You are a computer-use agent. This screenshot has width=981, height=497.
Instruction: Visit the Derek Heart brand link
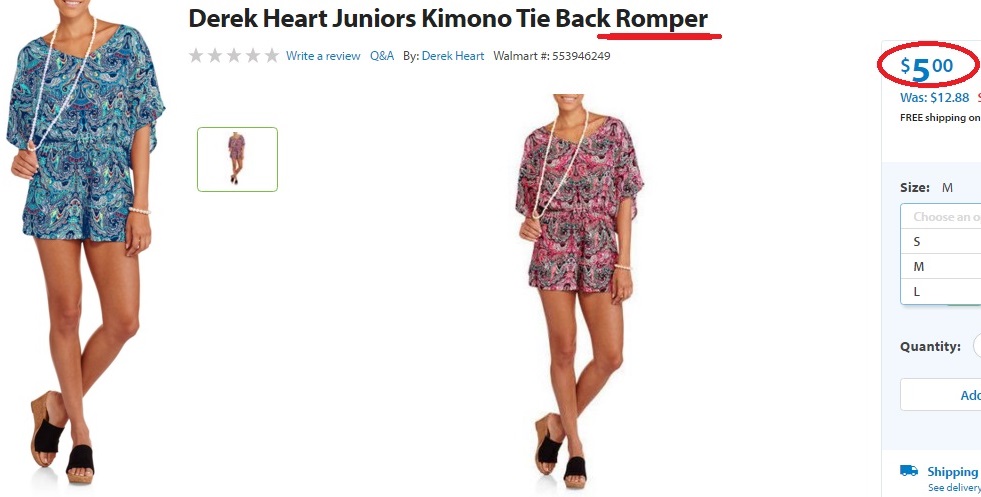click(x=453, y=56)
